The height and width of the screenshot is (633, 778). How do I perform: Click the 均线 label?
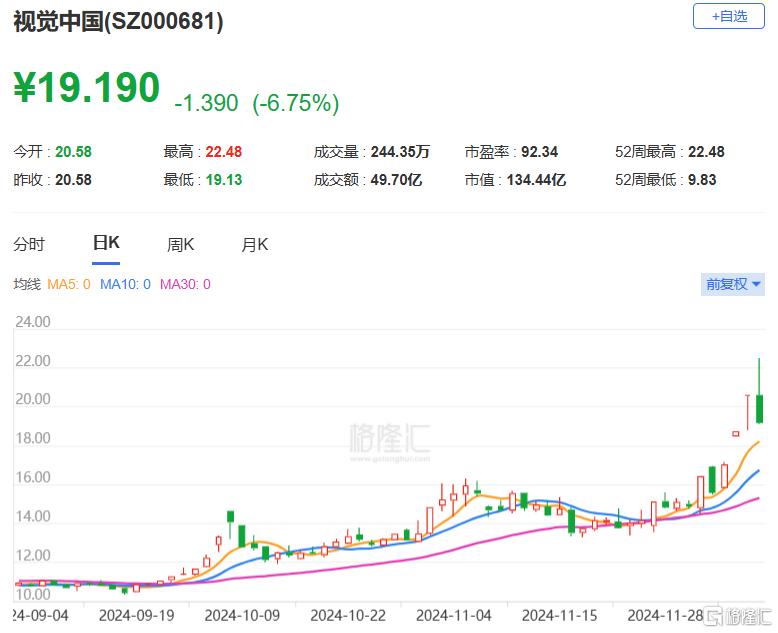coord(27,284)
